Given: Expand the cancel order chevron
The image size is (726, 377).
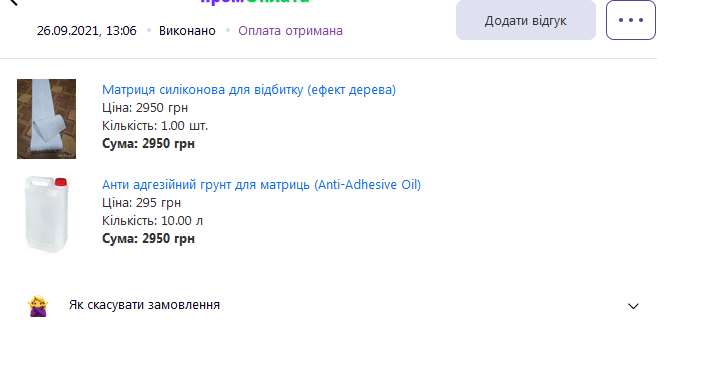Looking at the screenshot, I should pos(633,306).
